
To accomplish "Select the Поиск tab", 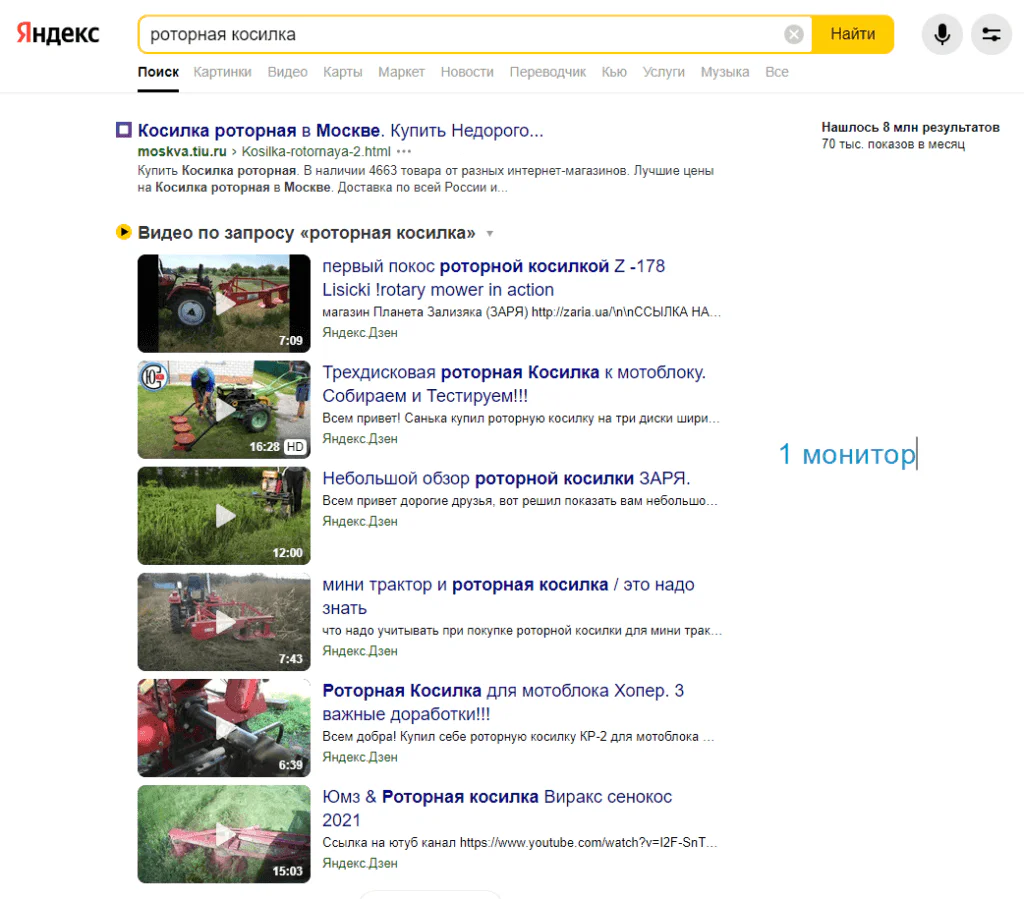I will coord(158,72).
